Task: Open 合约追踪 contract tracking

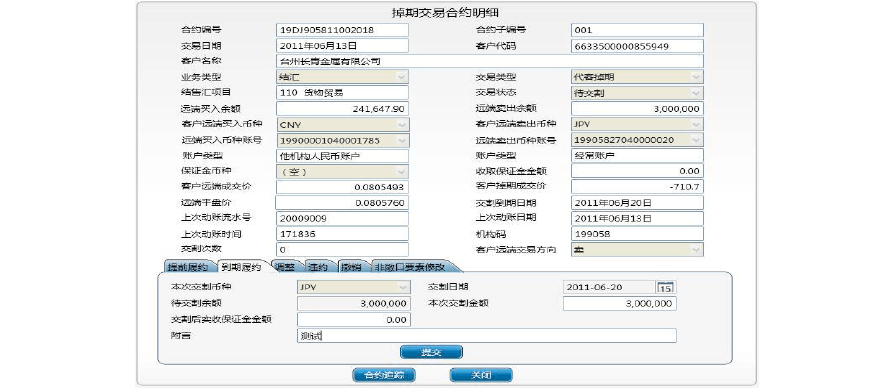Action: click(x=384, y=375)
